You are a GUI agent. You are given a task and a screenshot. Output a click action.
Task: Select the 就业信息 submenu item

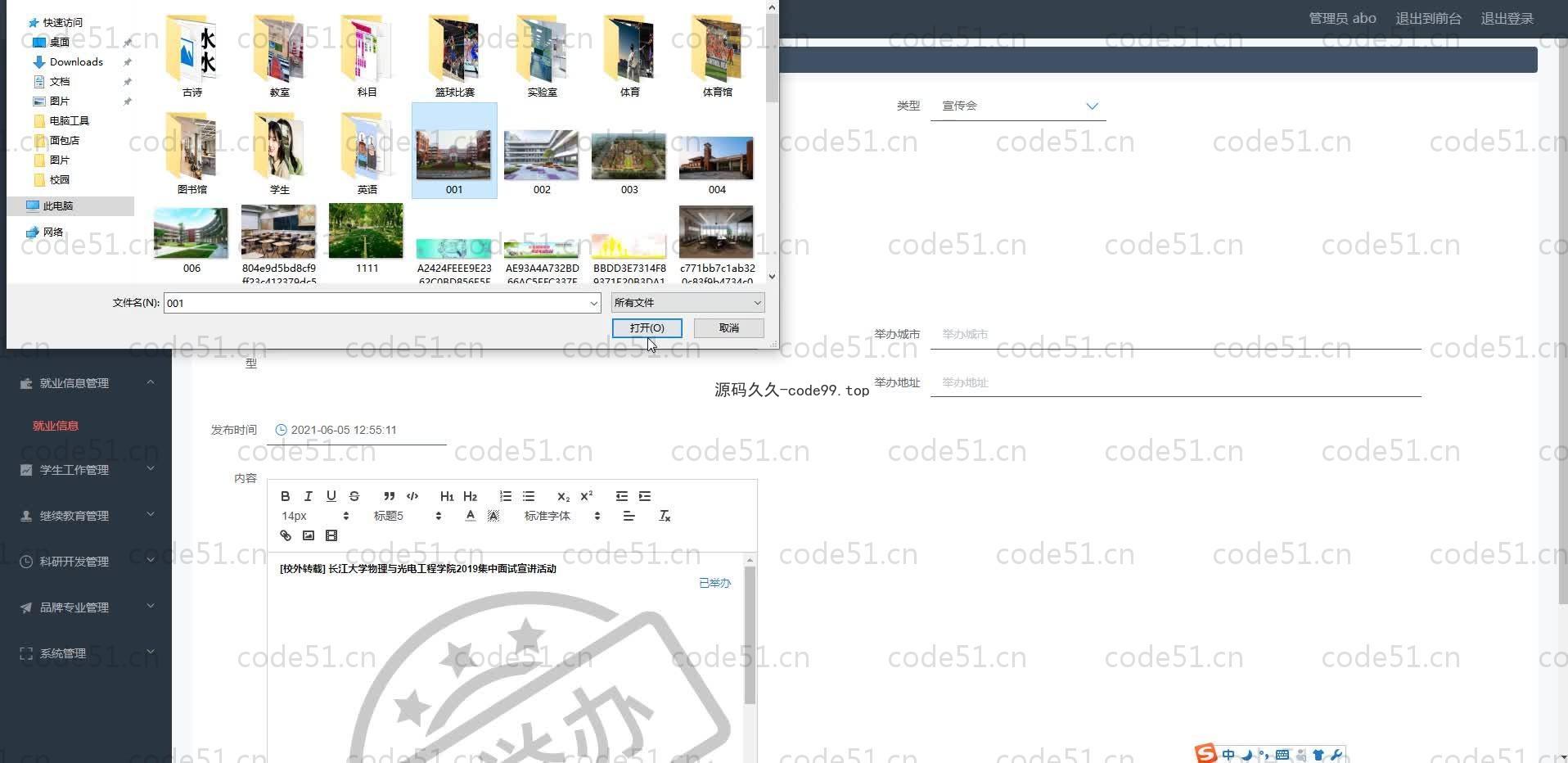(x=56, y=426)
